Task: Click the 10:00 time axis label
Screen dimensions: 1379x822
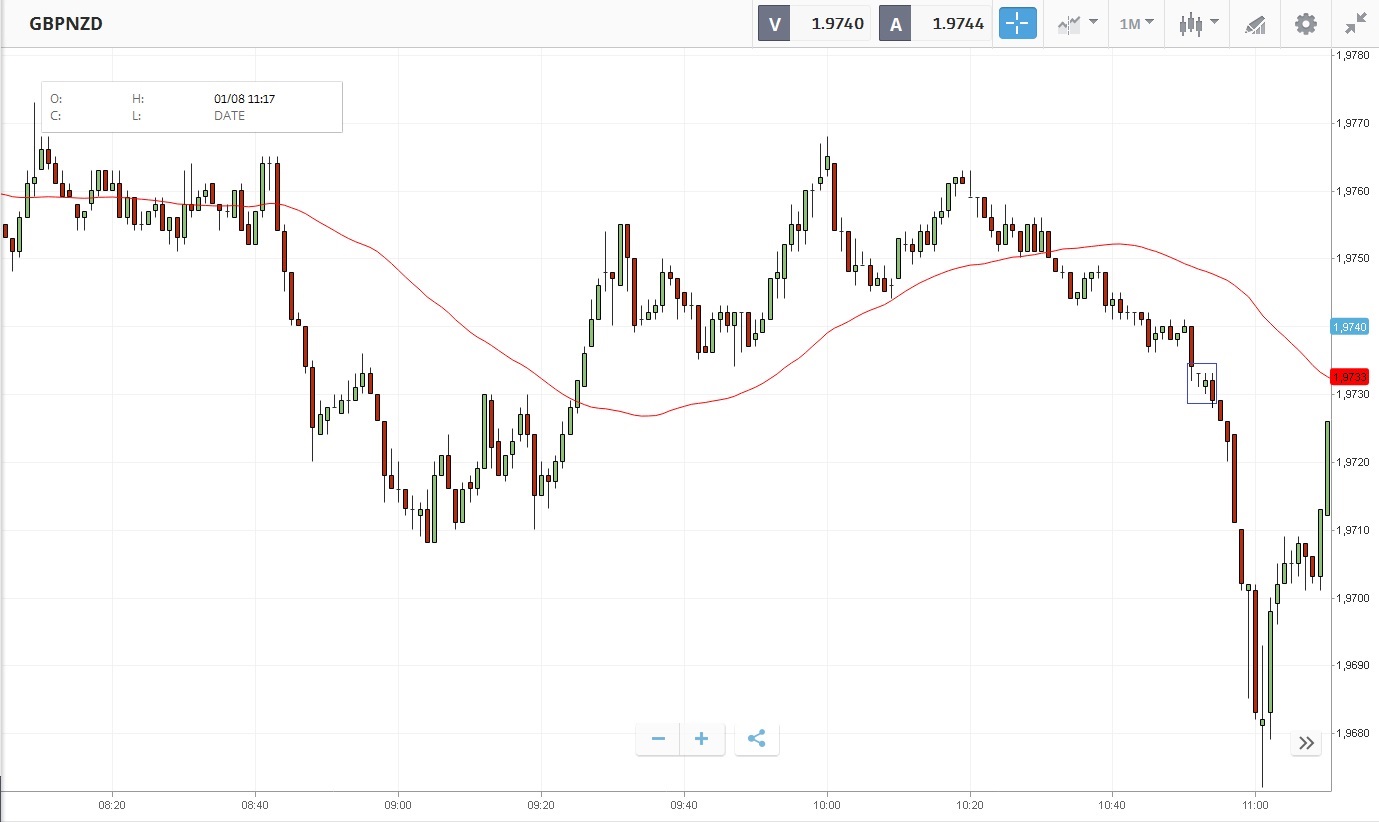Action: 827,805
